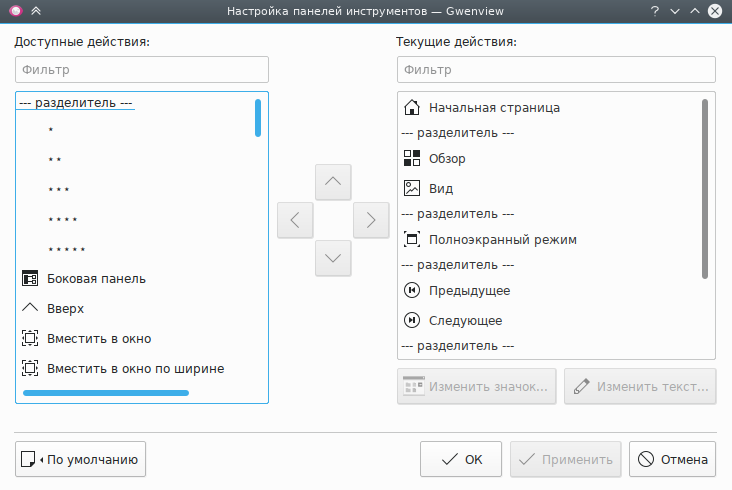This screenshot has height=490, width=732.
Task: Move the action down with the down arrow
Action: [x=333, y=258]
